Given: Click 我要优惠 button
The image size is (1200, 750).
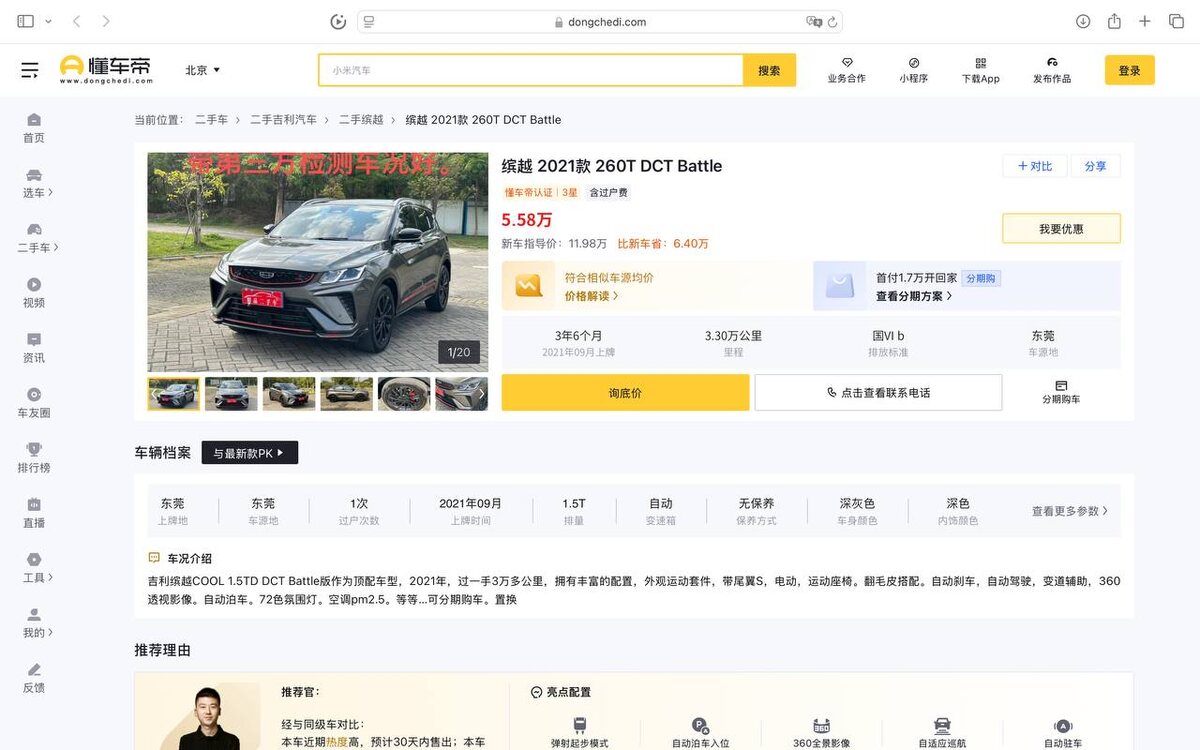Looking at the screenshot, I should click(x=1061, y=228).
